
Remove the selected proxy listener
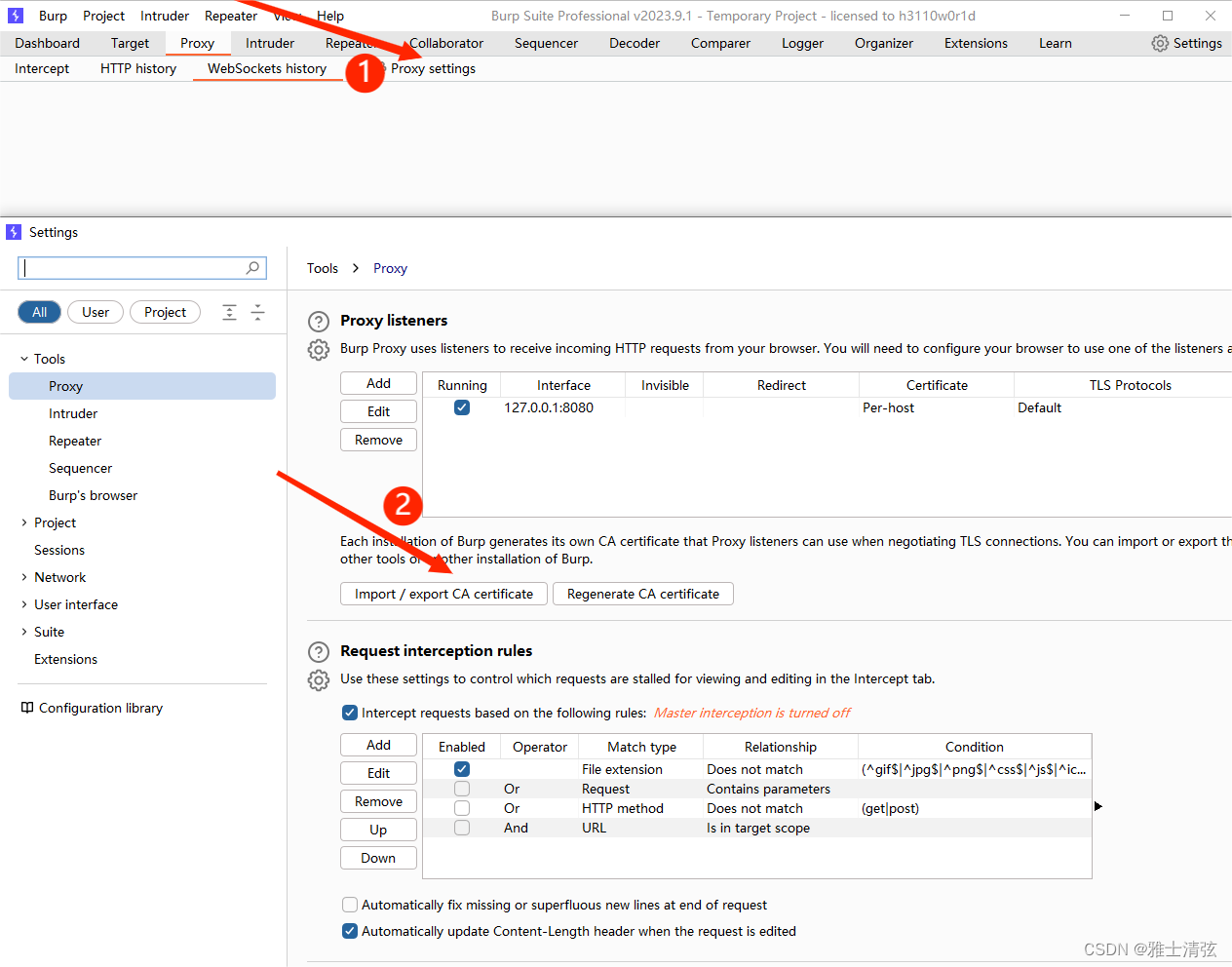(378, 440)
